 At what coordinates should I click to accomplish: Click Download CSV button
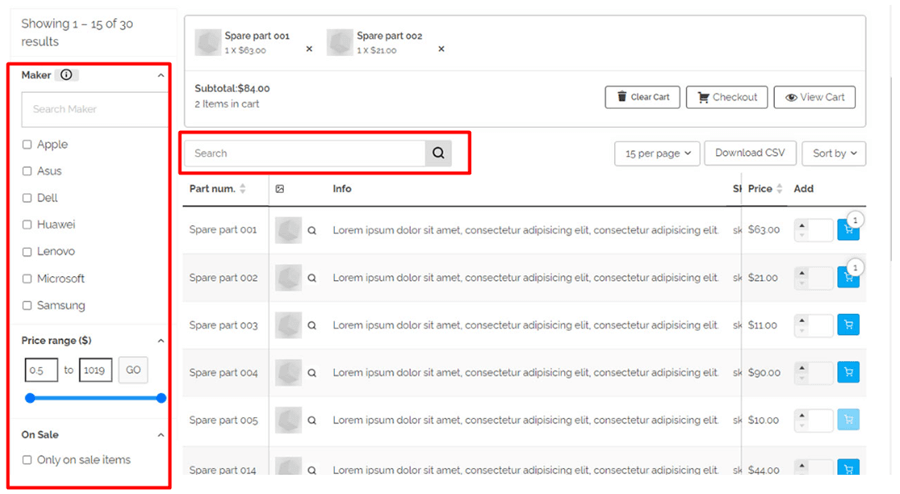pos(750,153)
